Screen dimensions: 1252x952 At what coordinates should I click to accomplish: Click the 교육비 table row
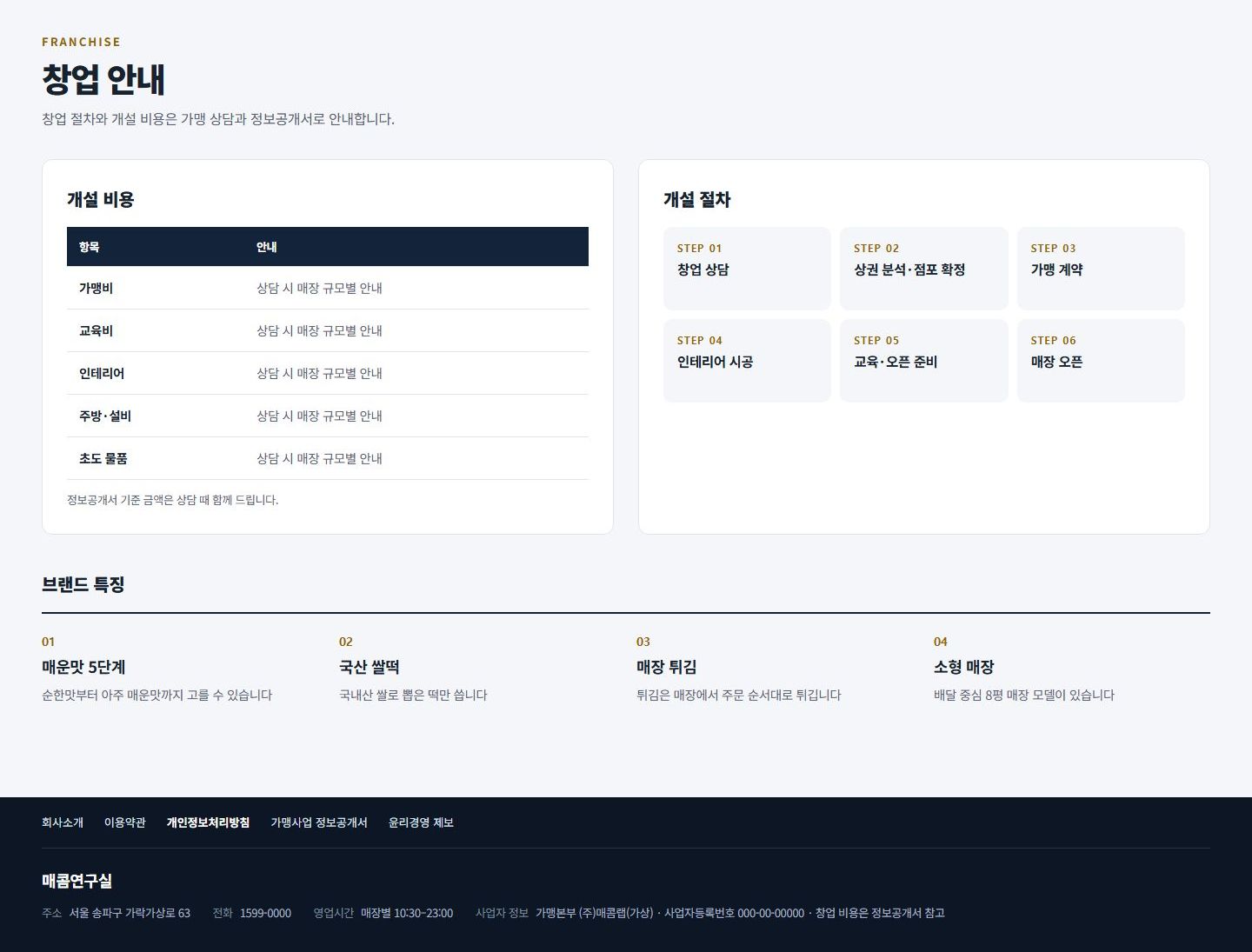[328, 330]
